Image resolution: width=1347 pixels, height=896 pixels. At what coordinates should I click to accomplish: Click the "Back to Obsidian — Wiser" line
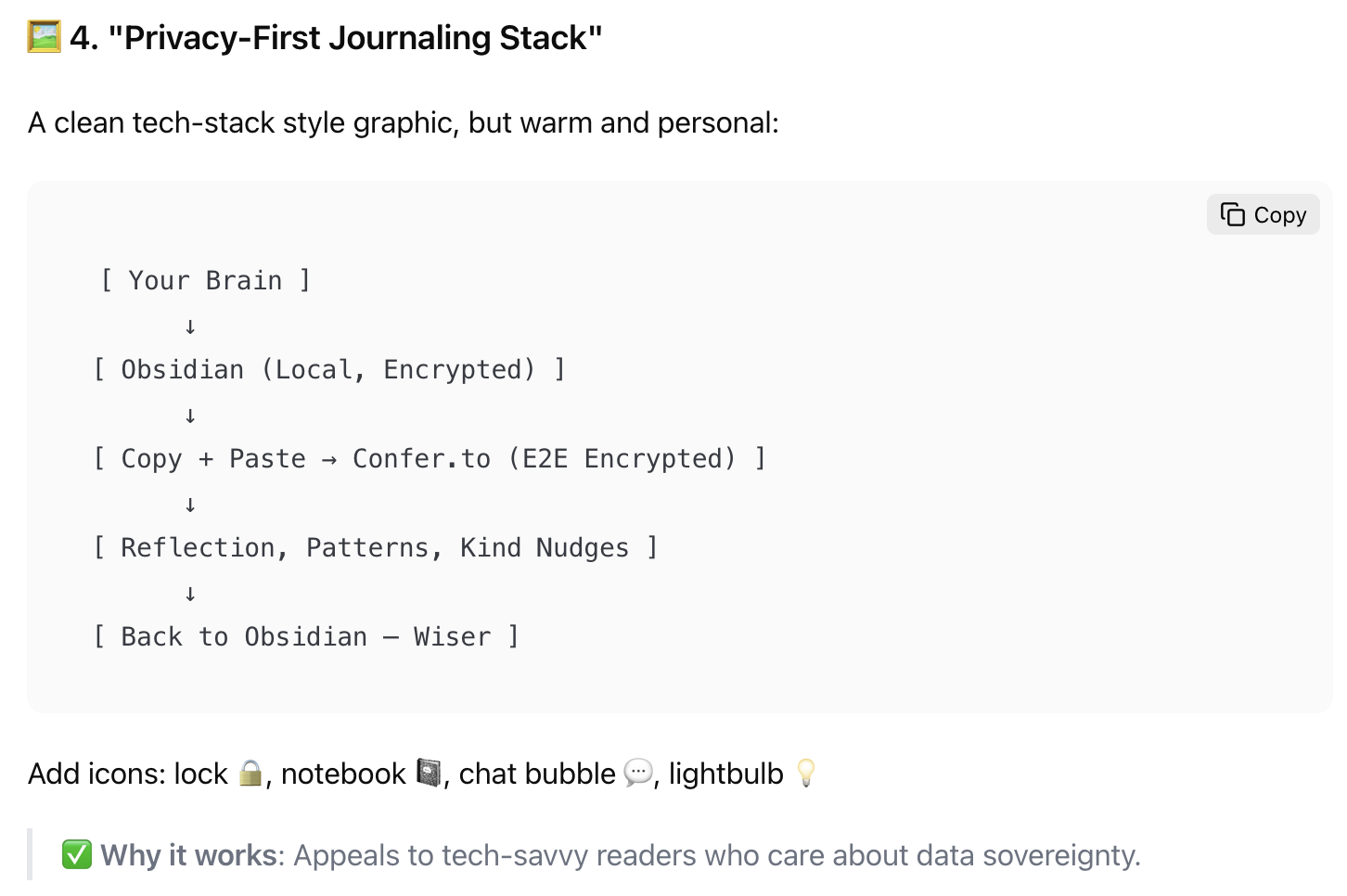coord(305,636)
